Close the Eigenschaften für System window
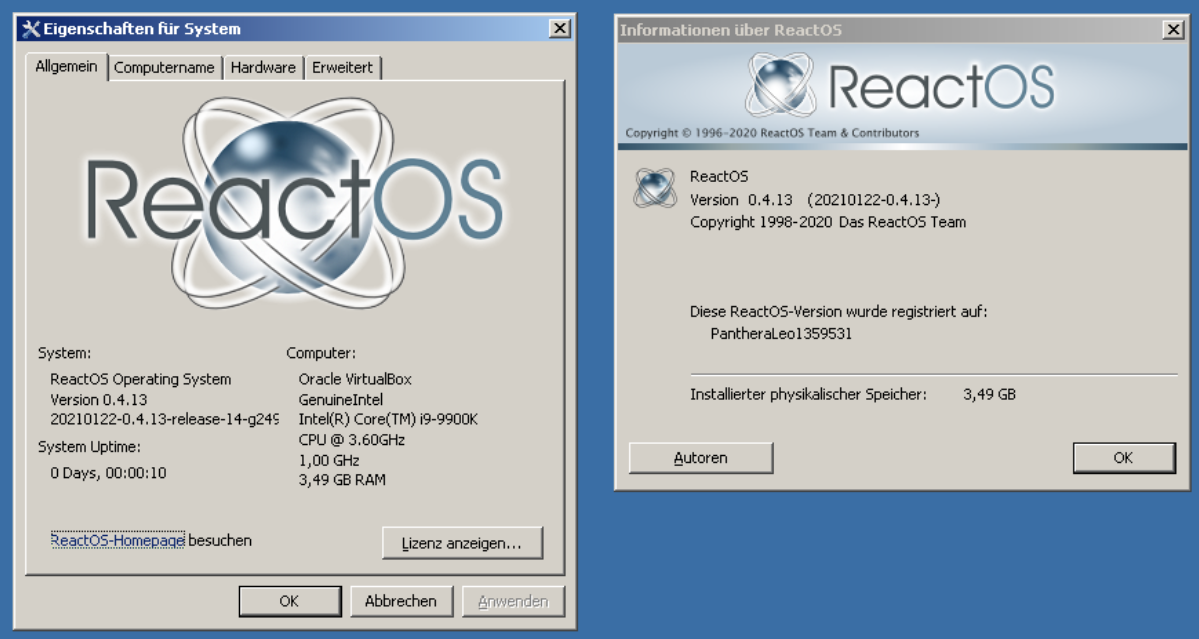The width and height of the screenshot is (1199, 639). [560, 29]
